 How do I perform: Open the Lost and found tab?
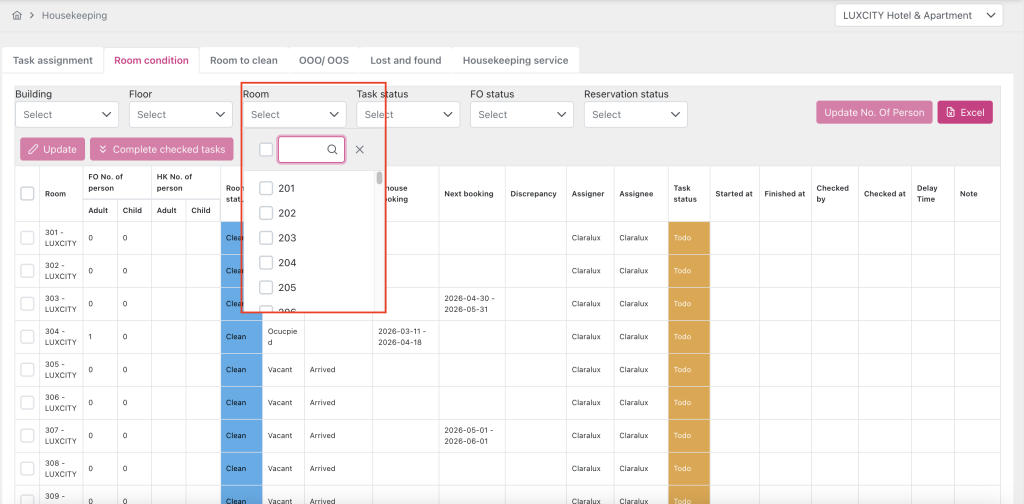(405, 60)
